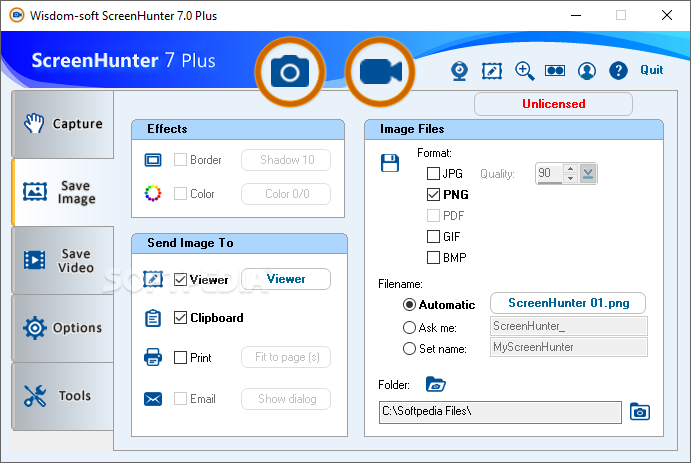Click the ScreenHunter_ ask me name field
Screen dimensions: 691x463
[x=568, y=326]
